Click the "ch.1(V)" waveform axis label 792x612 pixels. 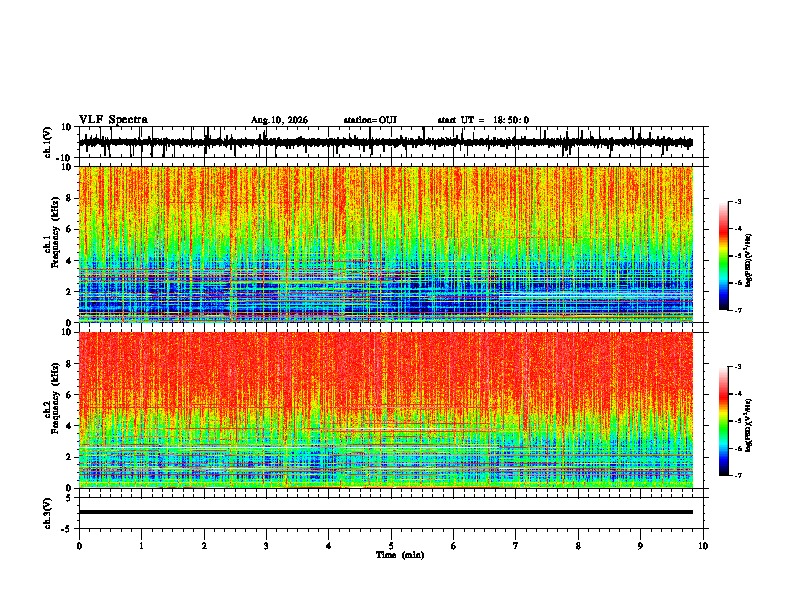pyautogui.click(x=49, y=142)
